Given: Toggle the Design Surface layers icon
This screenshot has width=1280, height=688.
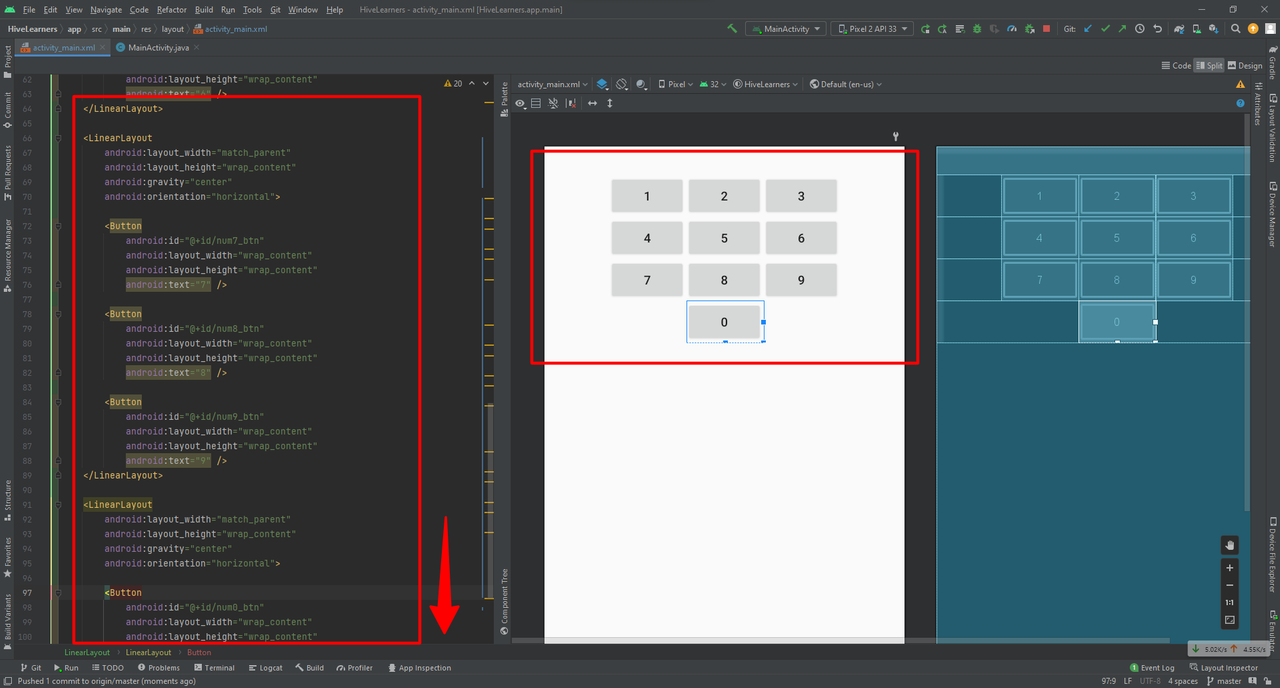Looking at the screenshot, I should [604, 85].
